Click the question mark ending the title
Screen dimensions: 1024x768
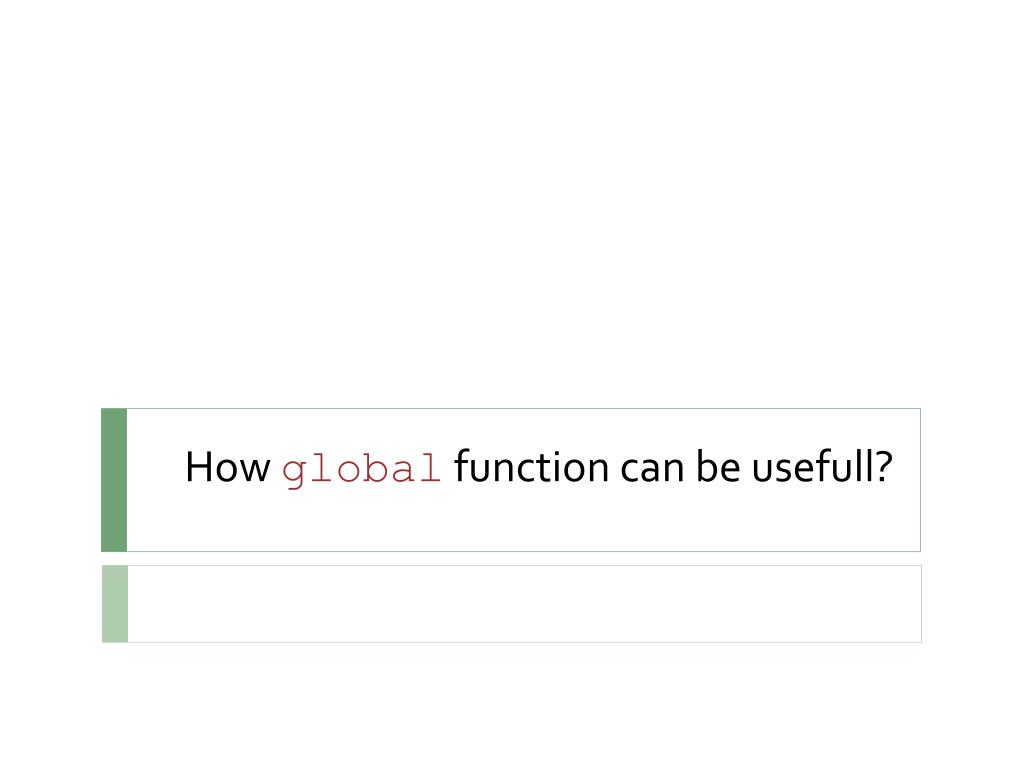(884, 466)
